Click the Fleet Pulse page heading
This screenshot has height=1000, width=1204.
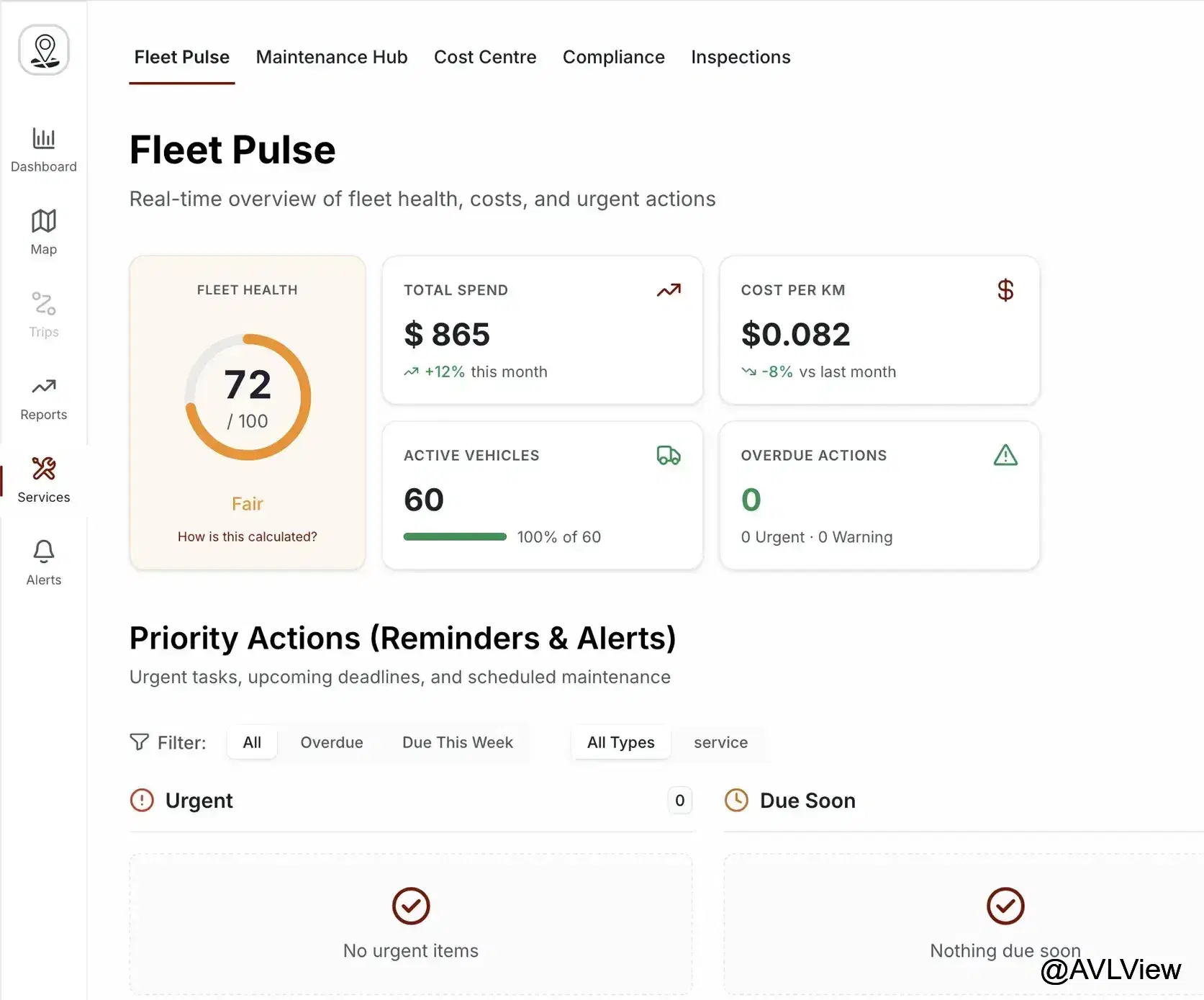coord(232,150)
